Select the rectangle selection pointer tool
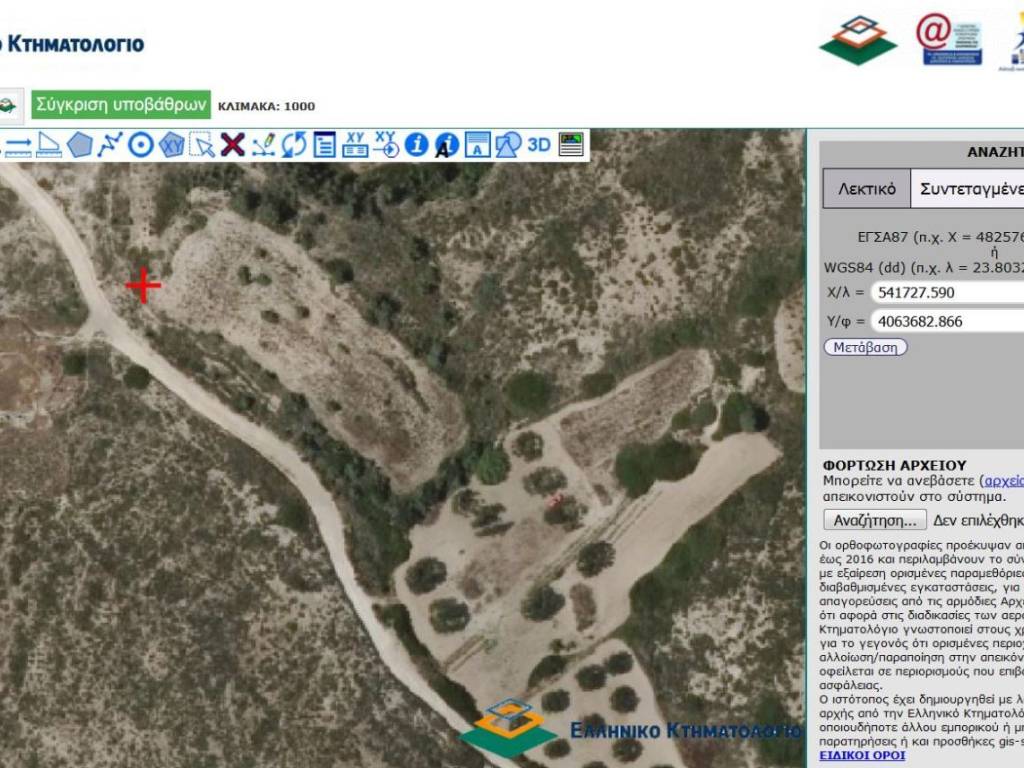 click(x=202, y=146)
